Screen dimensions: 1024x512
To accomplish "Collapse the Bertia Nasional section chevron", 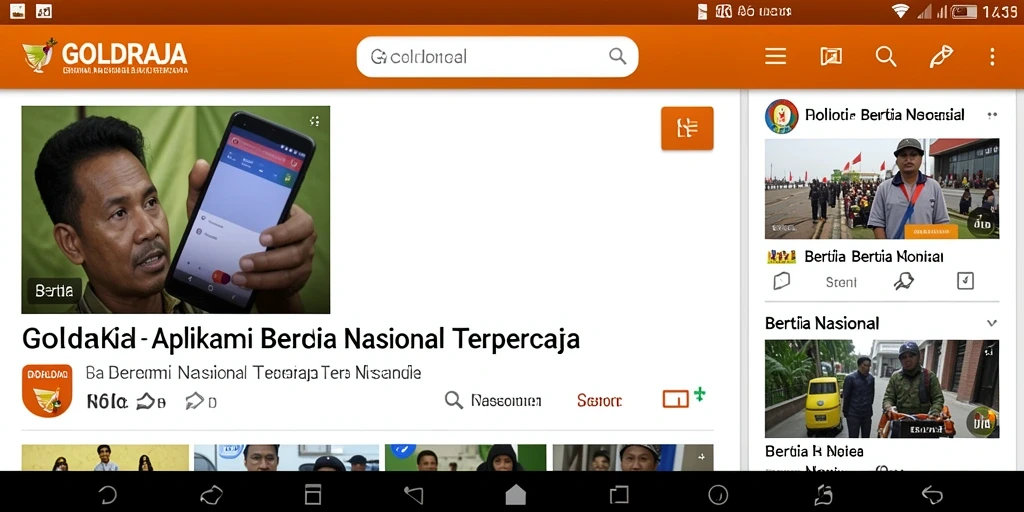I will (992, 323).
